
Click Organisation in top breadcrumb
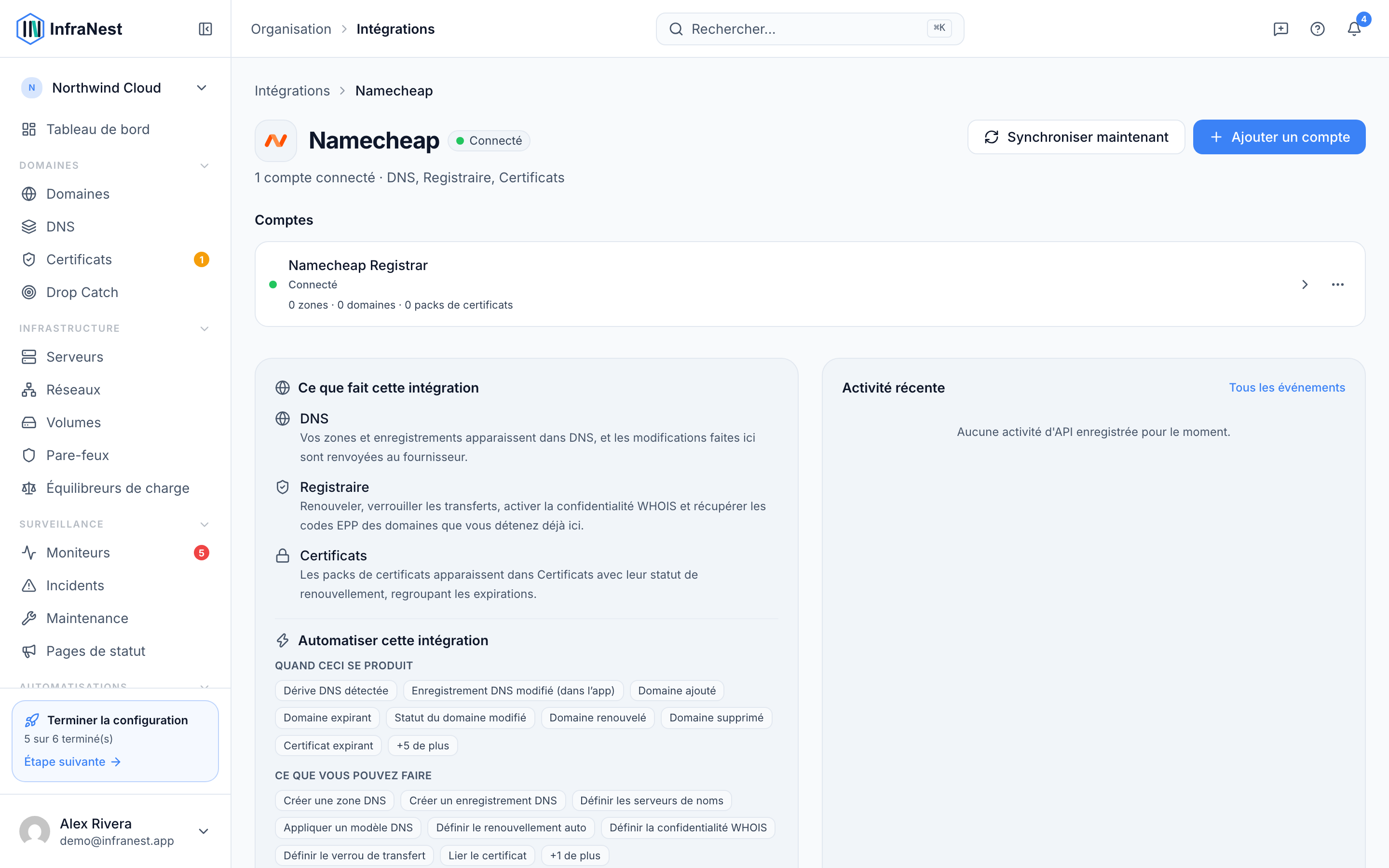[291, 29]
